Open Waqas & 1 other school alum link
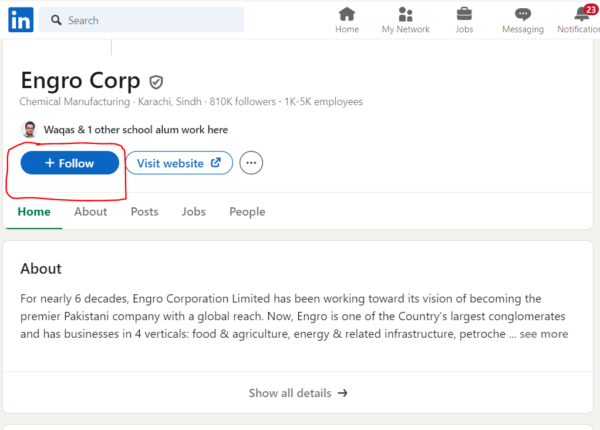Viewport: 600px width, 430px height. (x=135, y=130)
